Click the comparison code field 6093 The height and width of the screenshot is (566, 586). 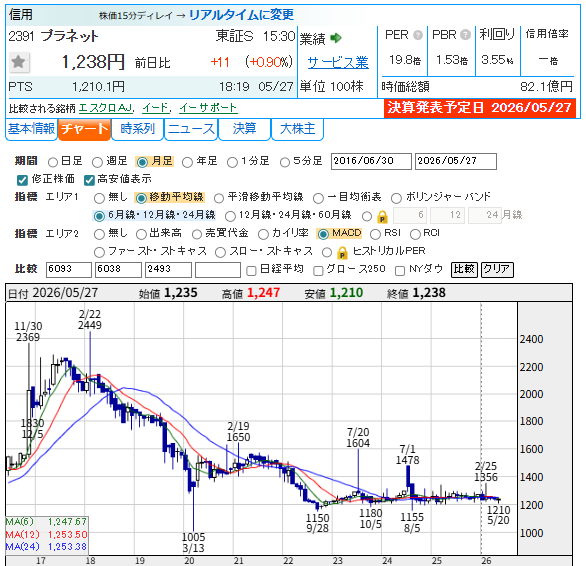click(x=69, y=270)
